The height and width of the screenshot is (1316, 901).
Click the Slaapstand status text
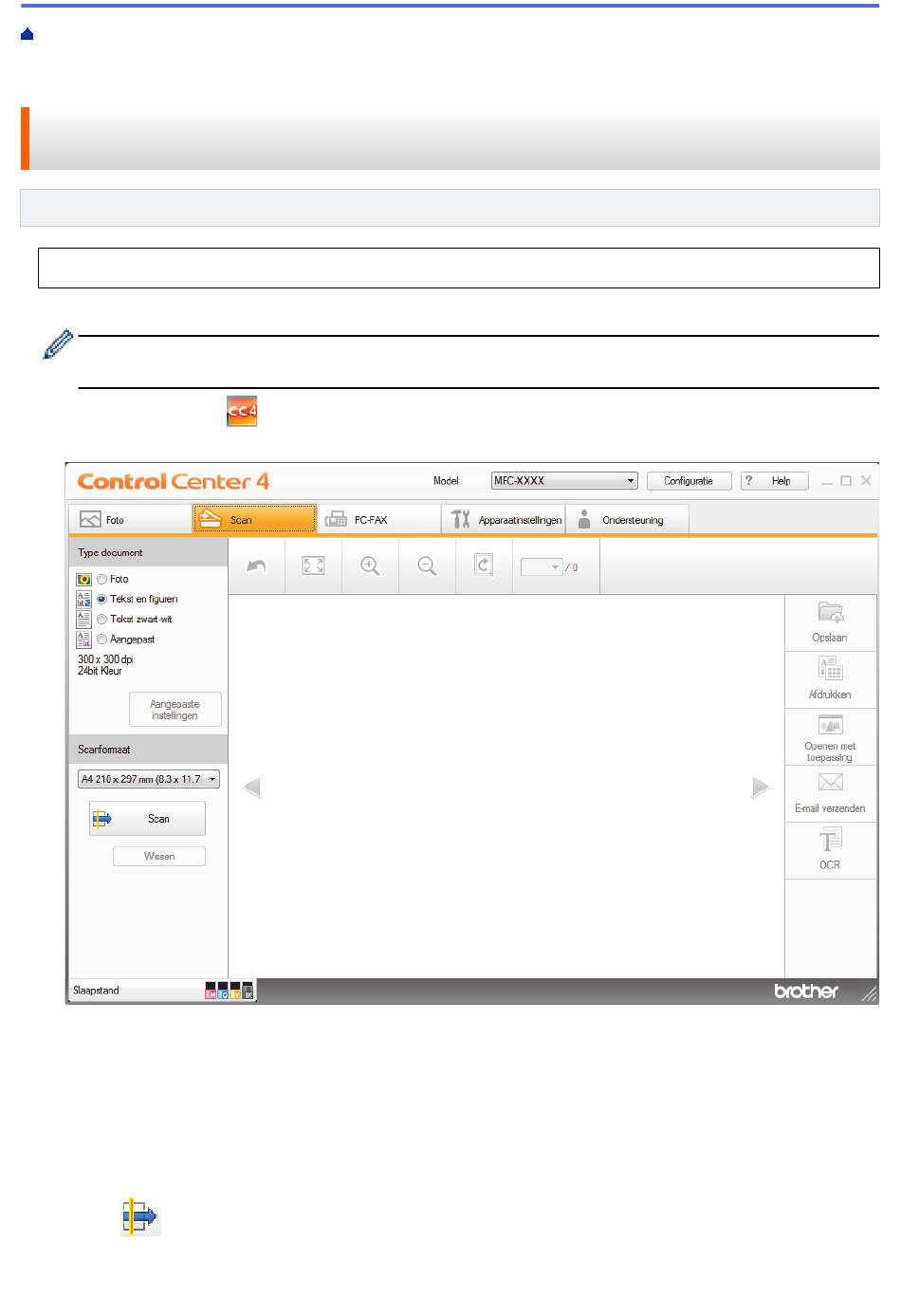coord(97,991)
